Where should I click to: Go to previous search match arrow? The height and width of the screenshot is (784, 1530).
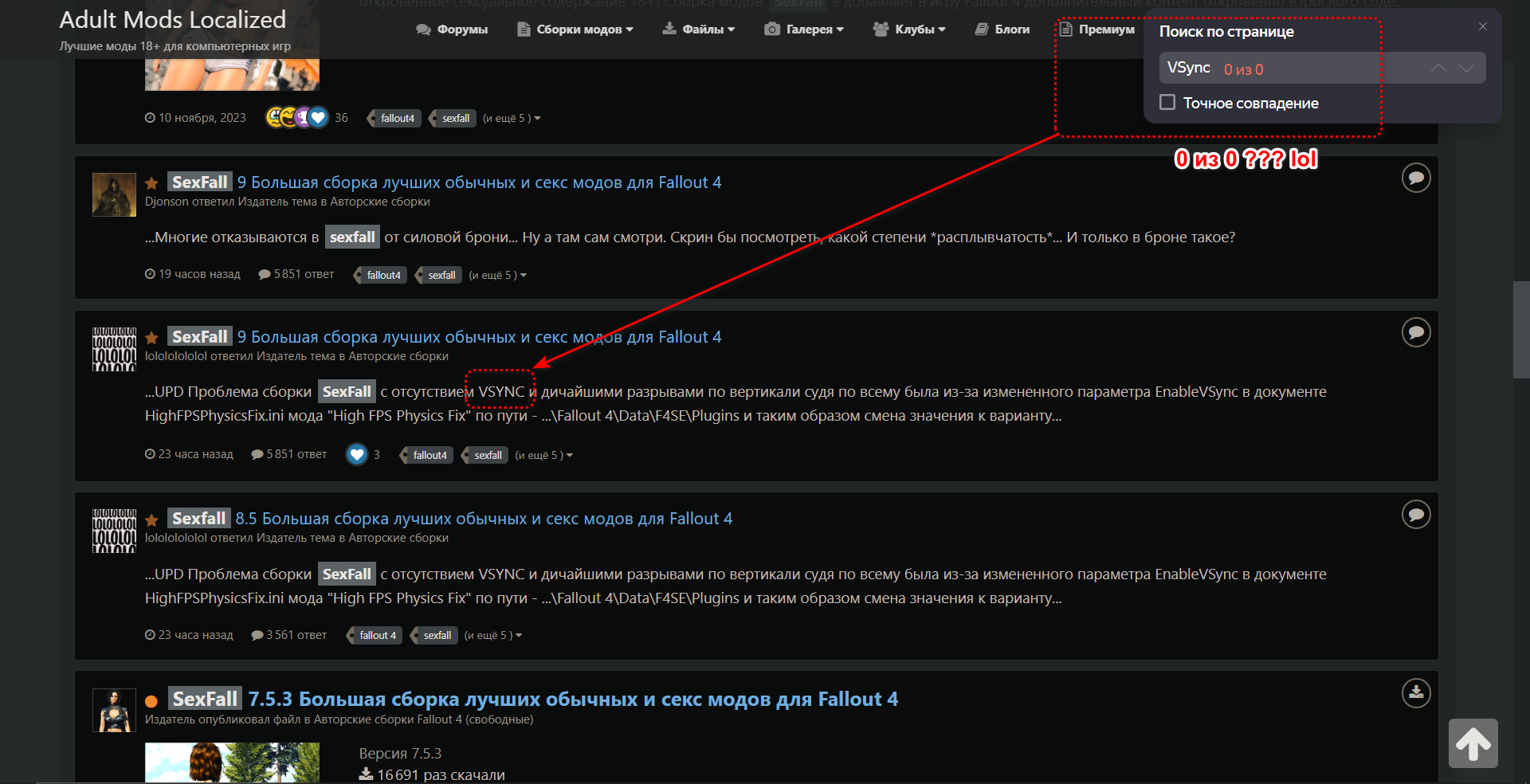coord(1438,69)
